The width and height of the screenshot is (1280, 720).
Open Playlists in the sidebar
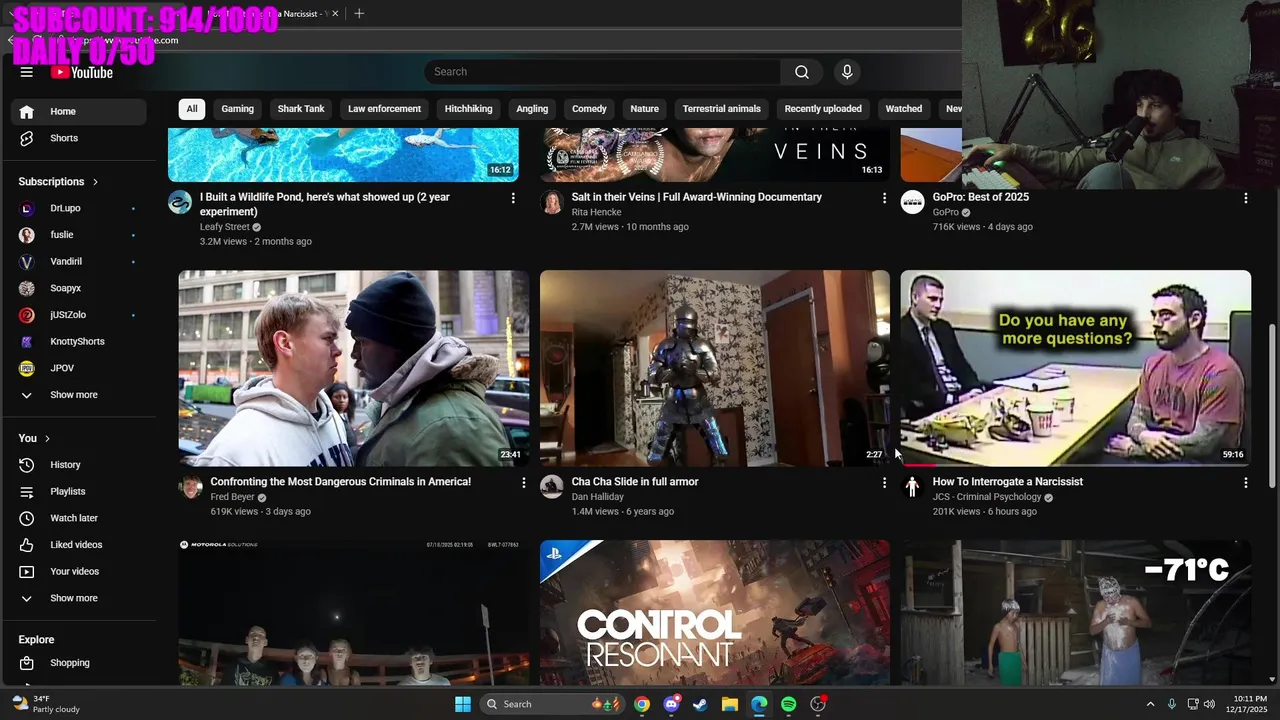pos(78,492)
